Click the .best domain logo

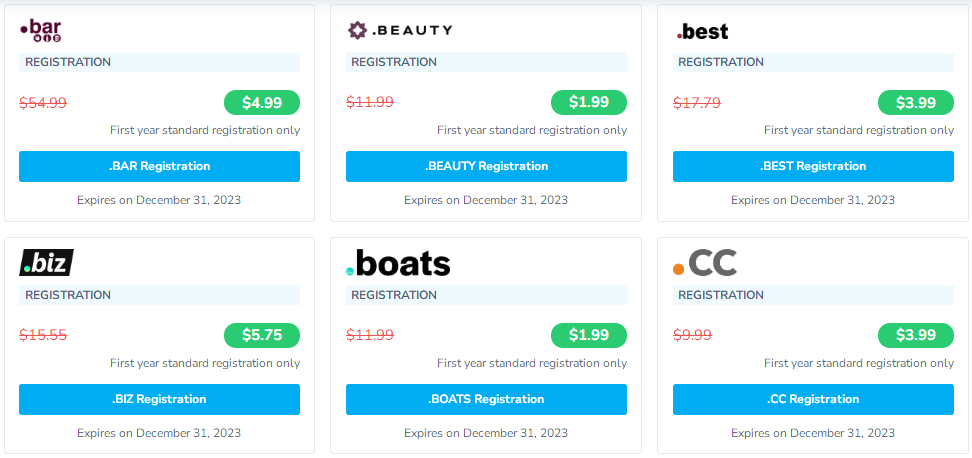pyautogui.click(x=703, y=32)
